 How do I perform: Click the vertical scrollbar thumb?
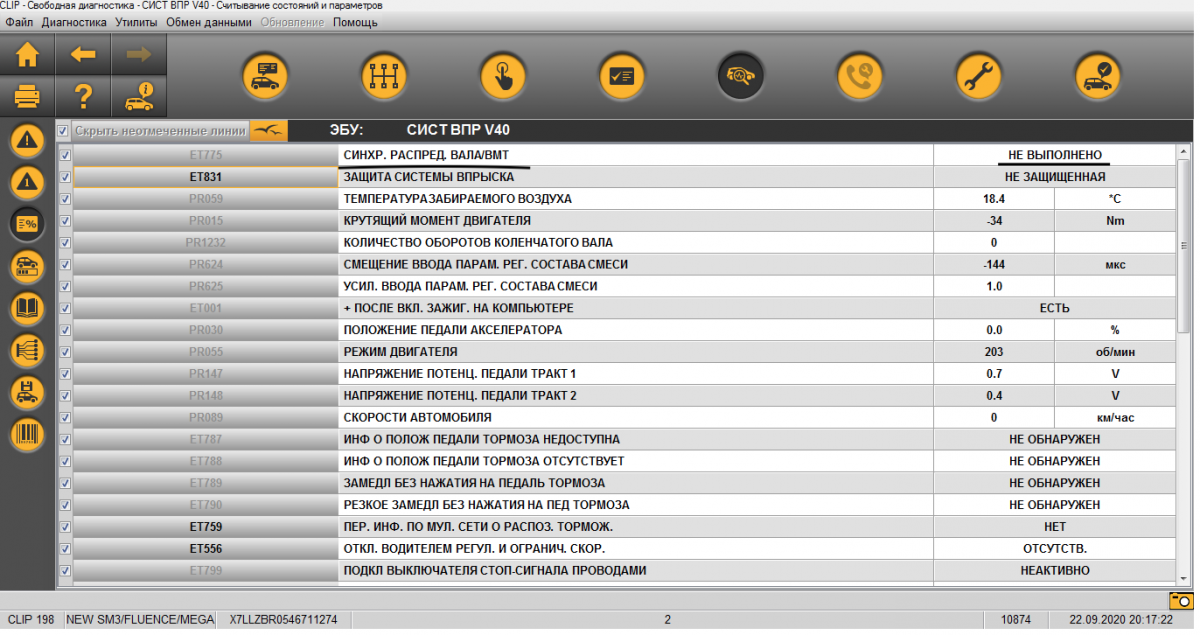1184,247
